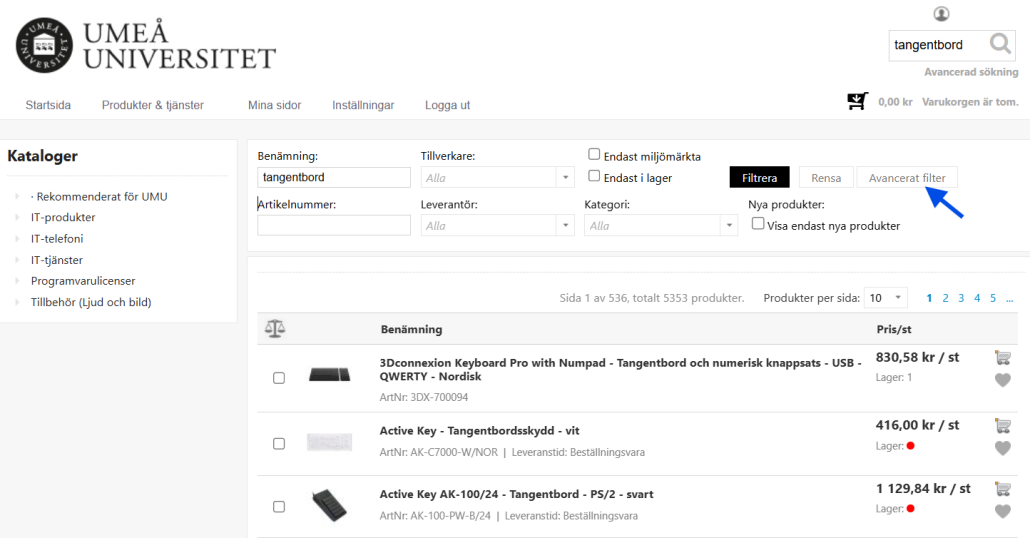Change the Produkter per sida dropdown
Screen dimensions: 1030x538
pyautogui.click(x=885, y=298)
